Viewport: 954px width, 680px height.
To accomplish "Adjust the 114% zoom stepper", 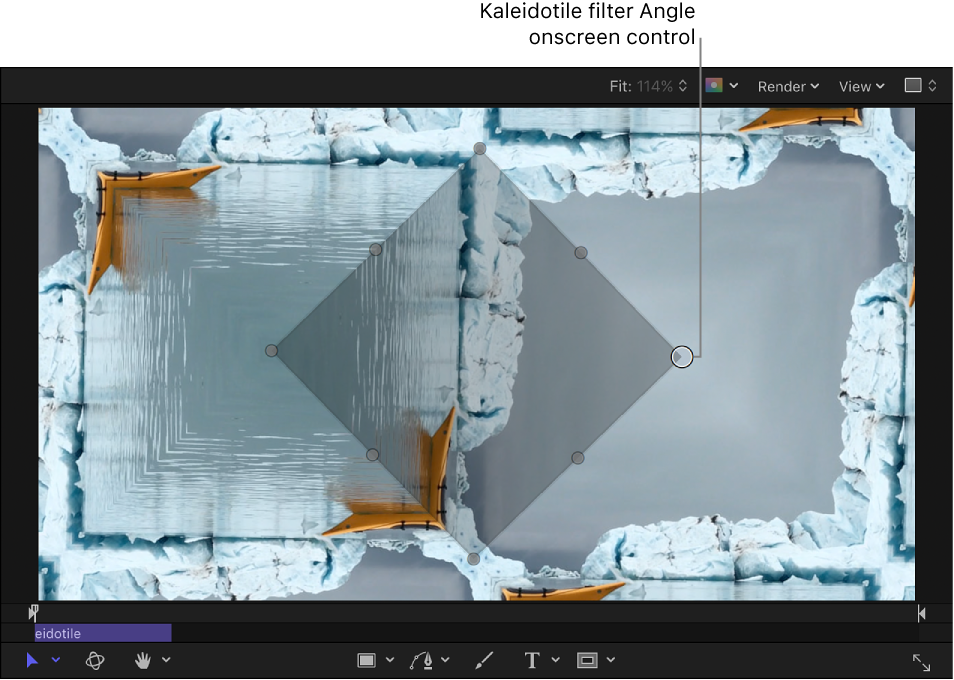I will coord(682,86).
